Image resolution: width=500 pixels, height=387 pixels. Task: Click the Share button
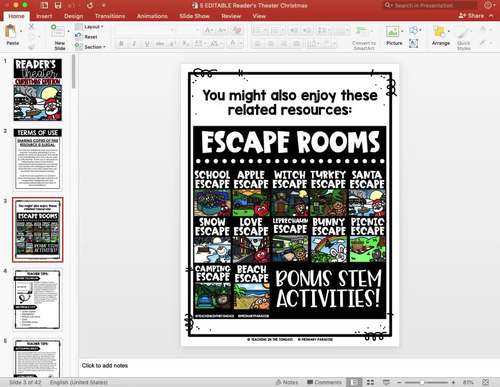click(x=471, y=16)
